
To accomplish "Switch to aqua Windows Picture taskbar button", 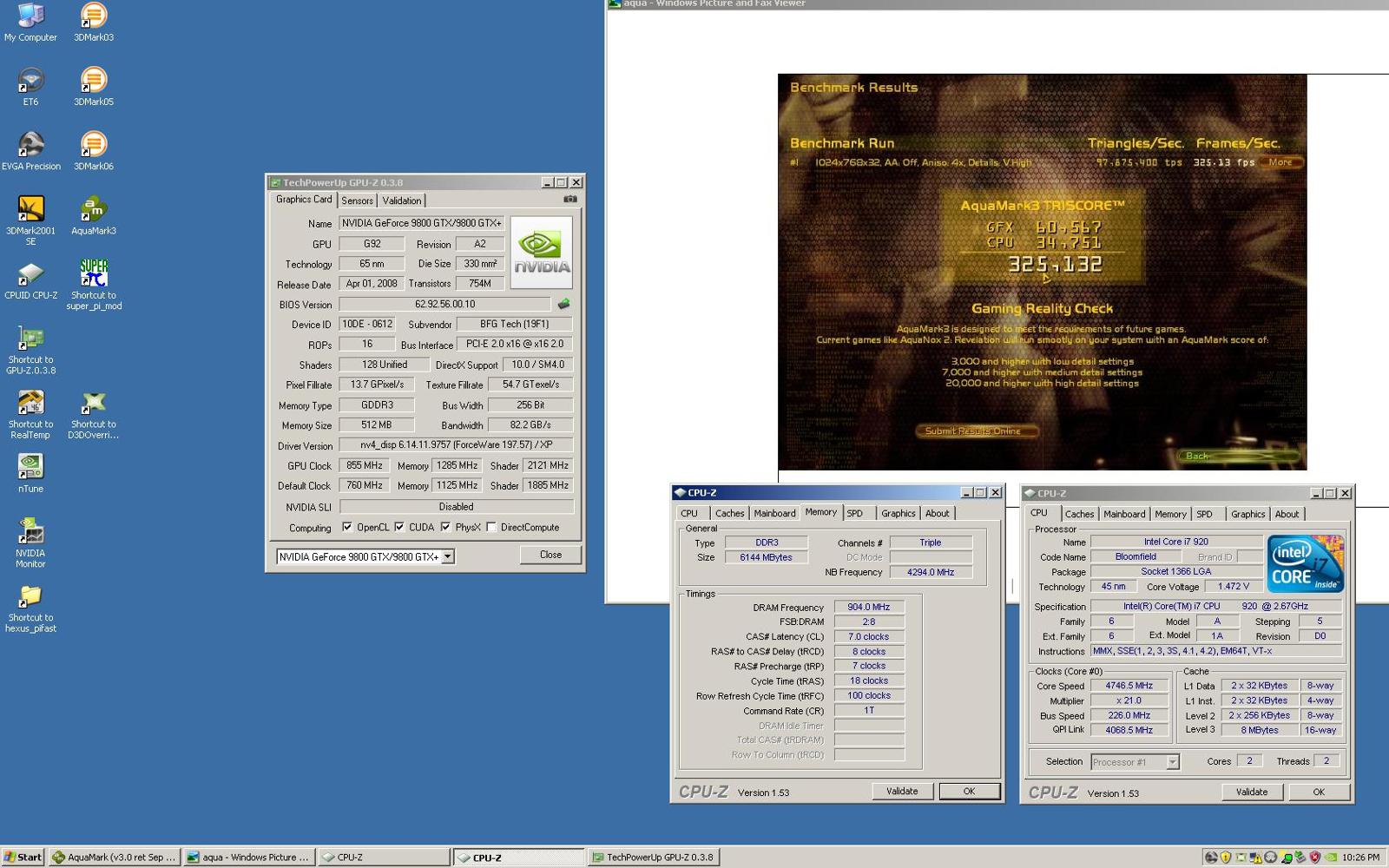I will (248, 857).
